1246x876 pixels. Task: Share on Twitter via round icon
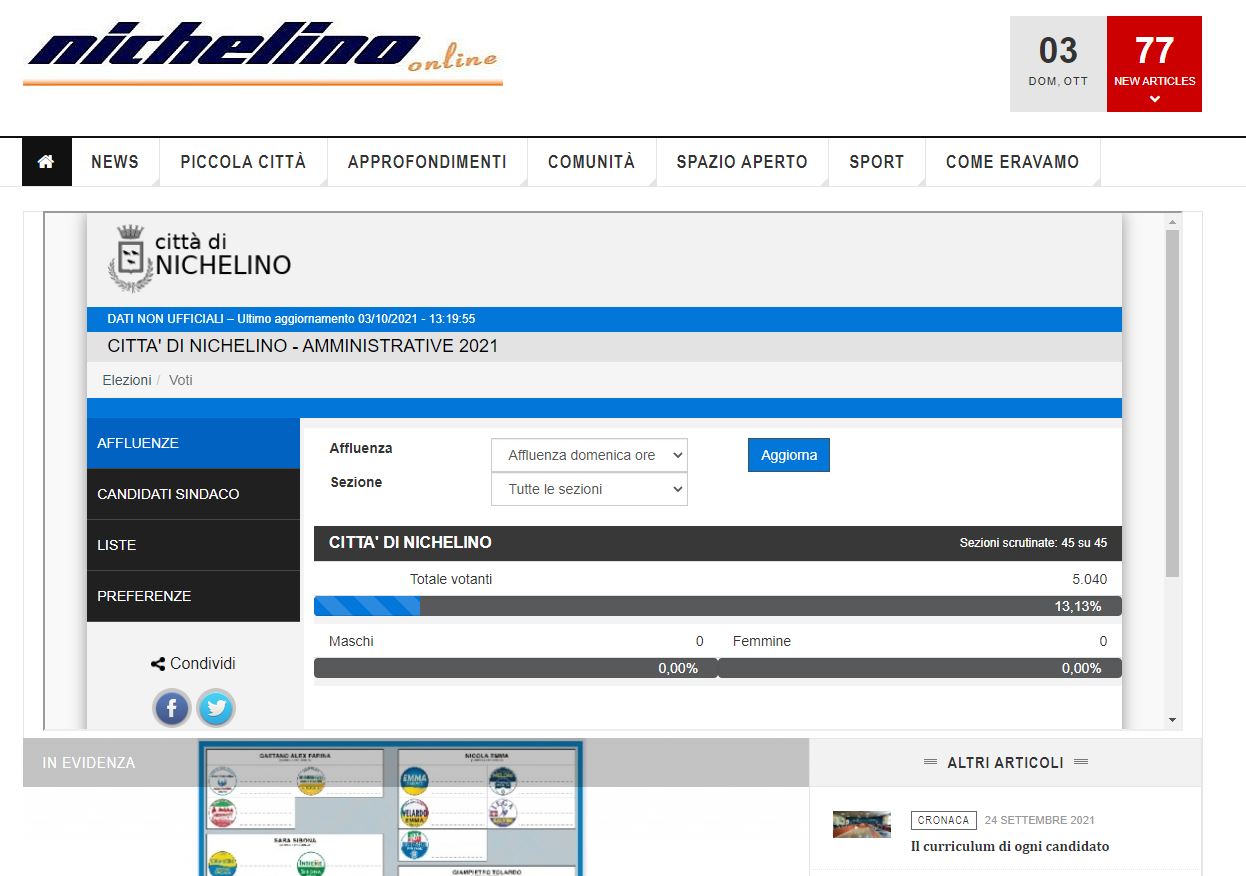point(216,709)
